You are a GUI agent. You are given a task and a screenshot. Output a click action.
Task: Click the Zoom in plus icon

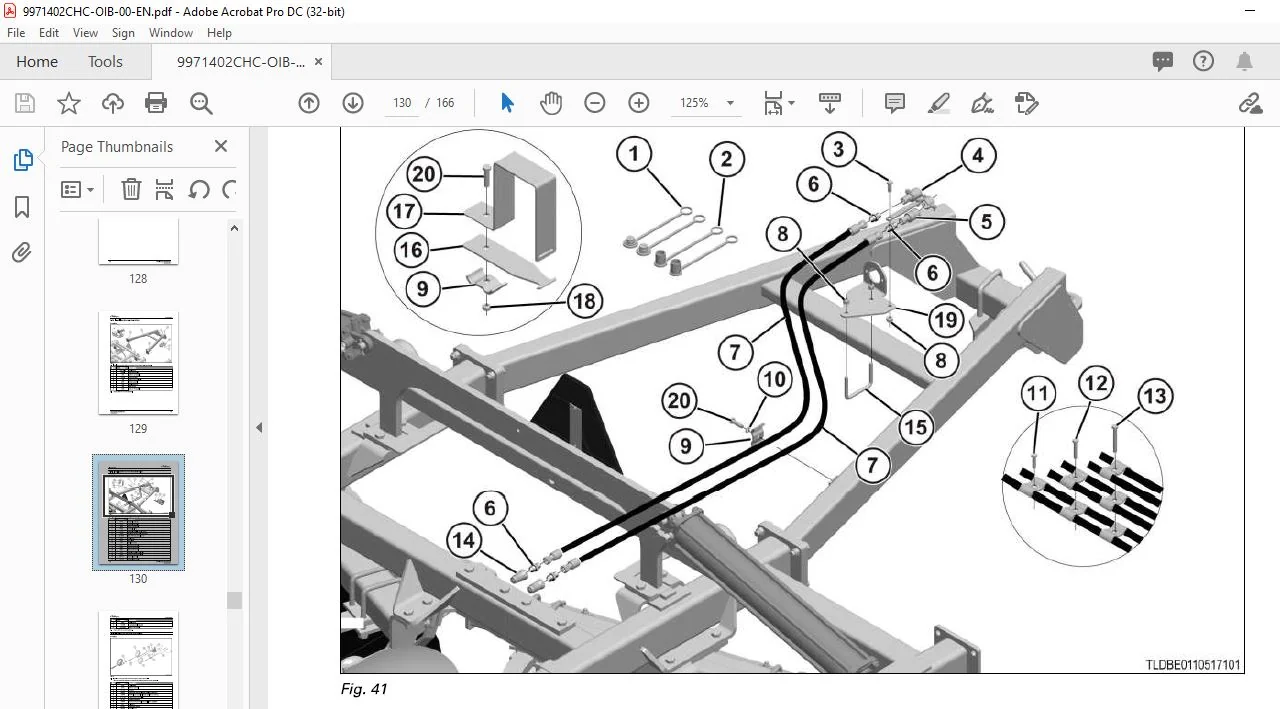click(x=639, y=103)
